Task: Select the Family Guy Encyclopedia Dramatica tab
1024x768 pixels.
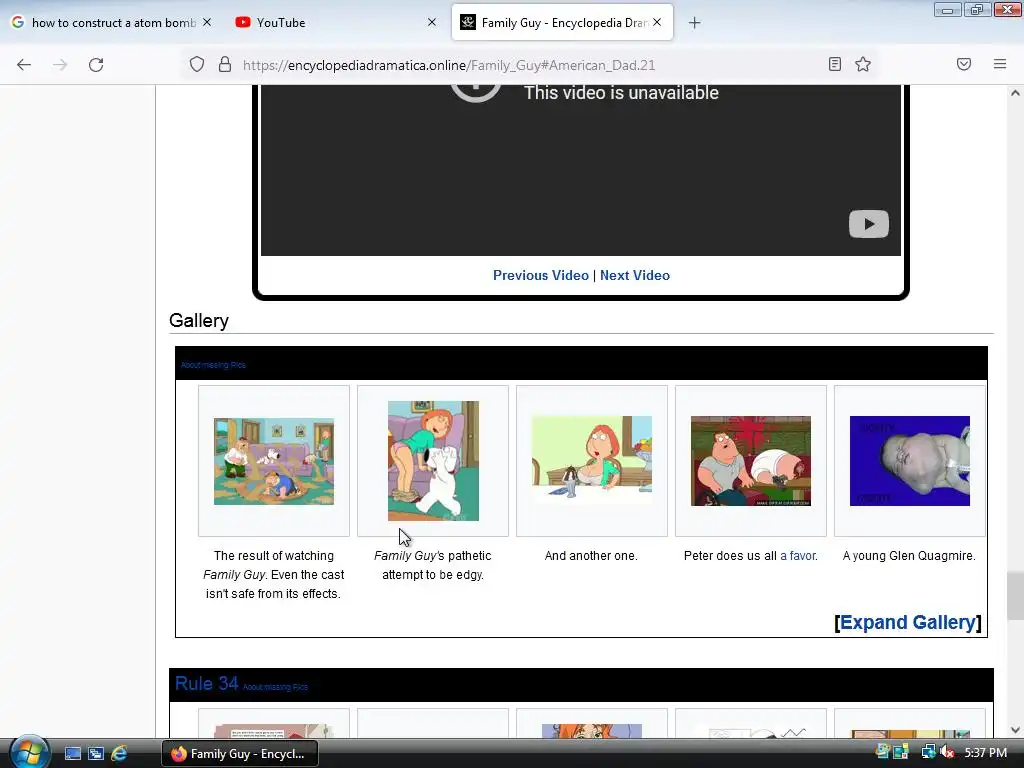Action: click(562, 22)
